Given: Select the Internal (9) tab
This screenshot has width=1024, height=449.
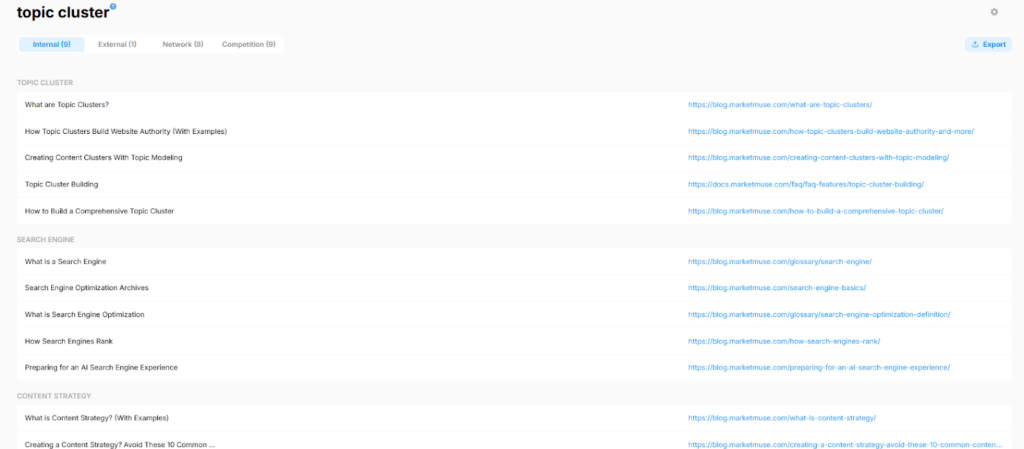Looking at the screenshot, I should (52, 44).
